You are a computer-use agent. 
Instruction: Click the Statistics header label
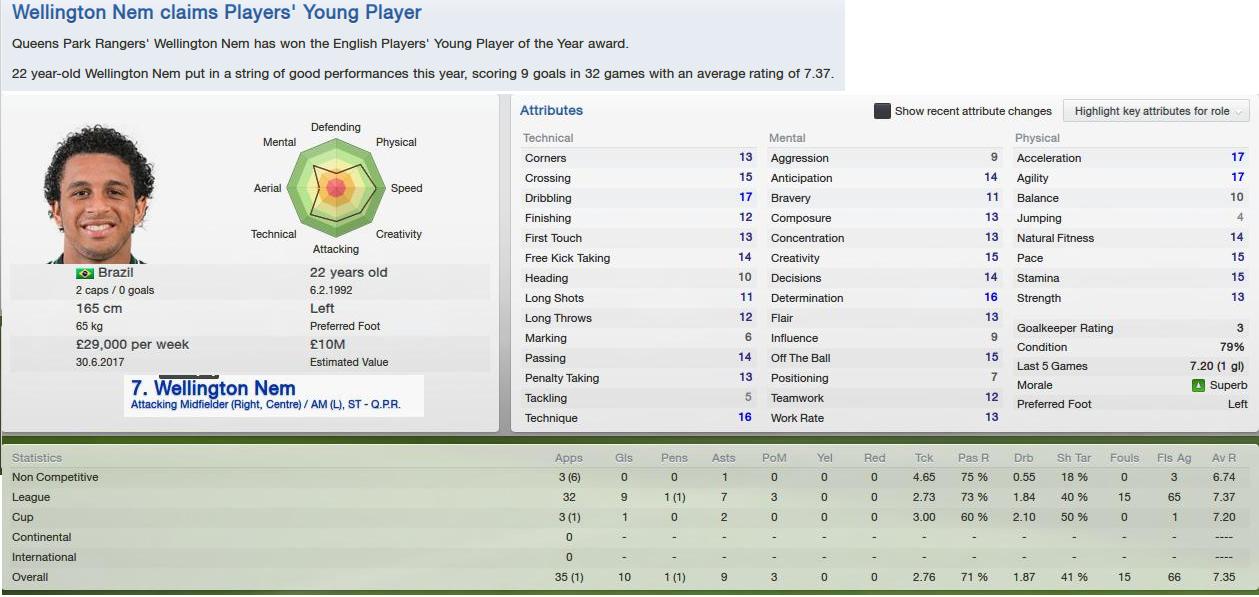37,458
